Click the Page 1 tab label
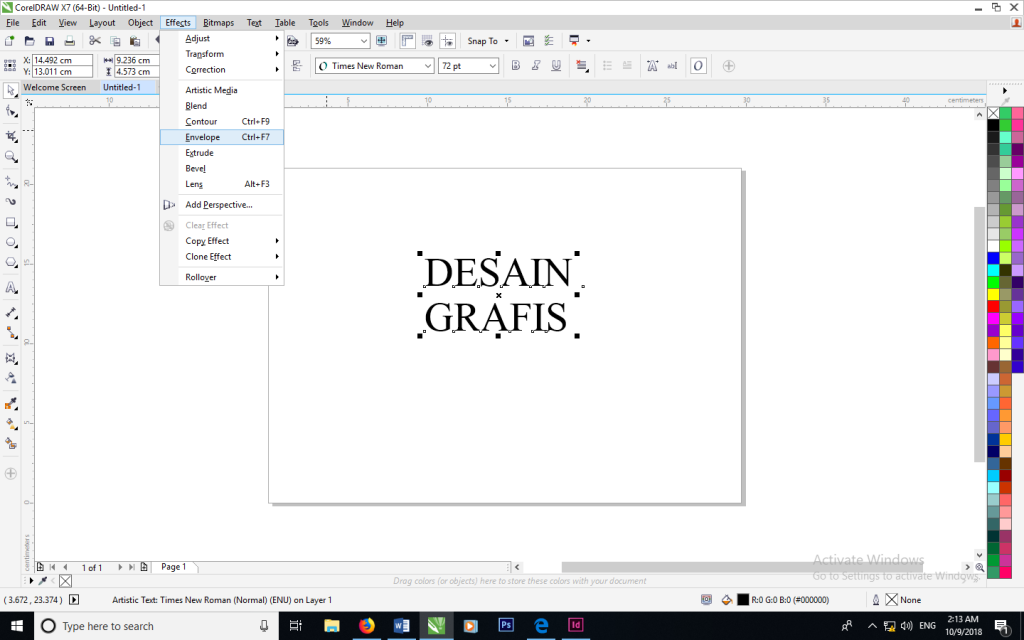This screenshot has width=1024, height=640. [174, 567]
